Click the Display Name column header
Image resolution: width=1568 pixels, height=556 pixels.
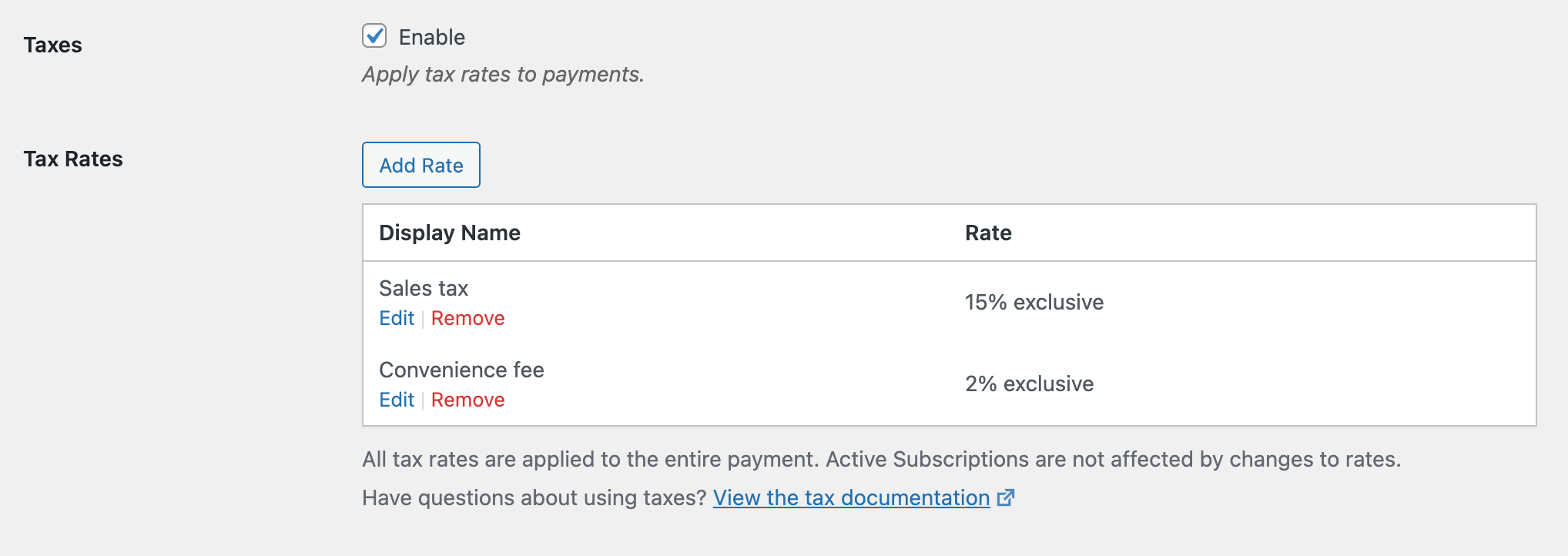pos(450,233)
